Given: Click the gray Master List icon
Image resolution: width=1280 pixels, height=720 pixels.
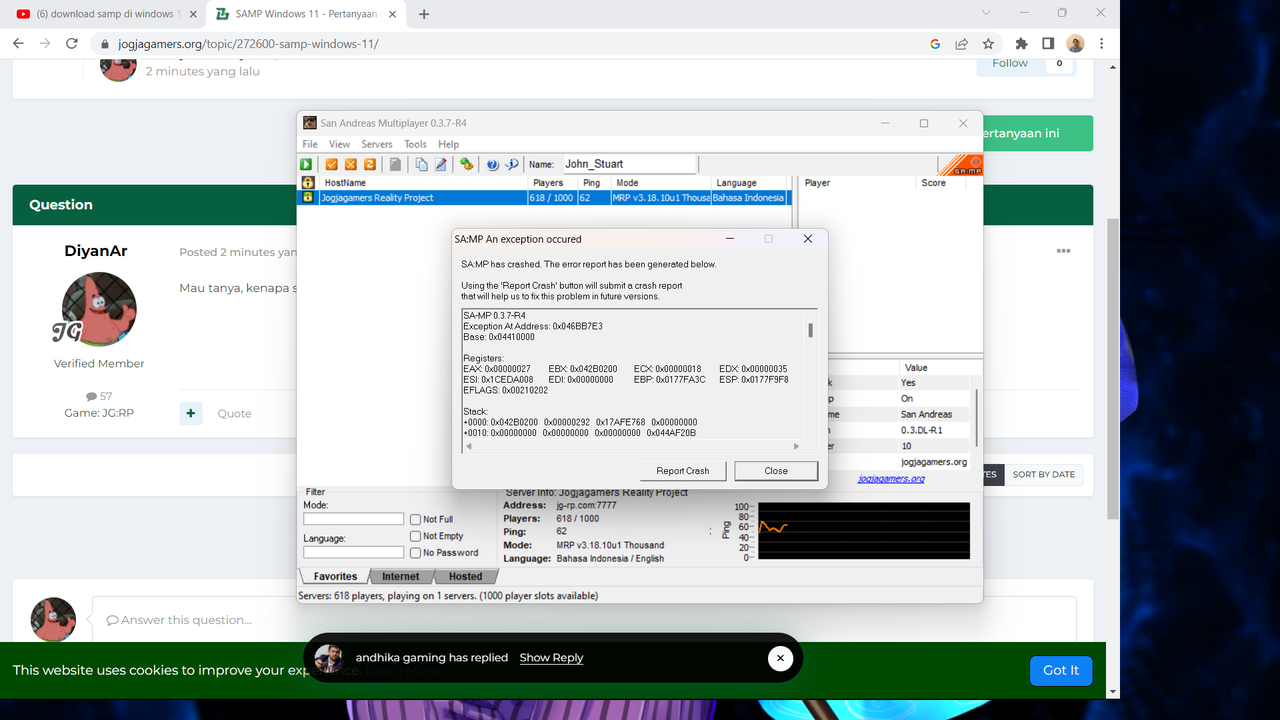Looking at the screenshot, I should [x=396, y=164].
